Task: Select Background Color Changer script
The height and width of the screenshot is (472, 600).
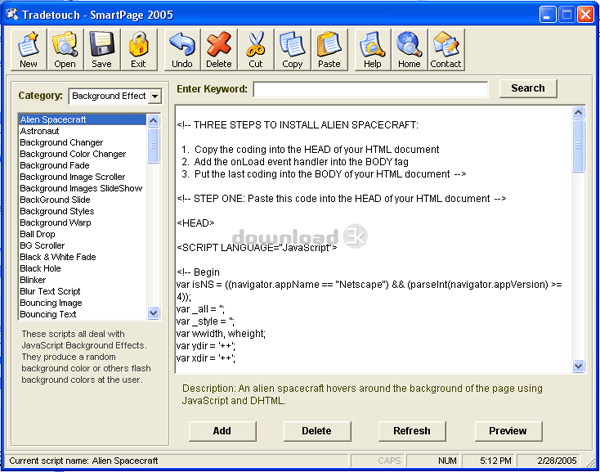Action: (x=82, y=154)
